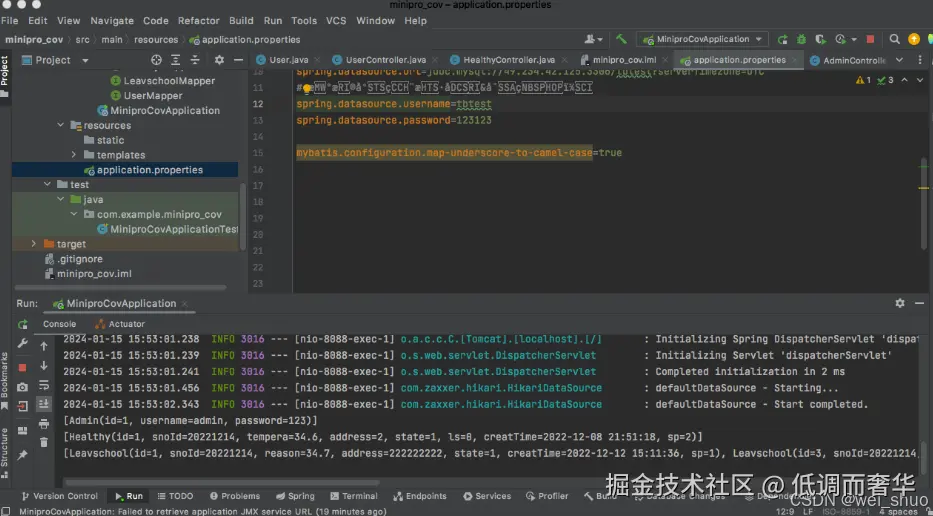
Task: Open the VCS menu
Action: (336, 21)
